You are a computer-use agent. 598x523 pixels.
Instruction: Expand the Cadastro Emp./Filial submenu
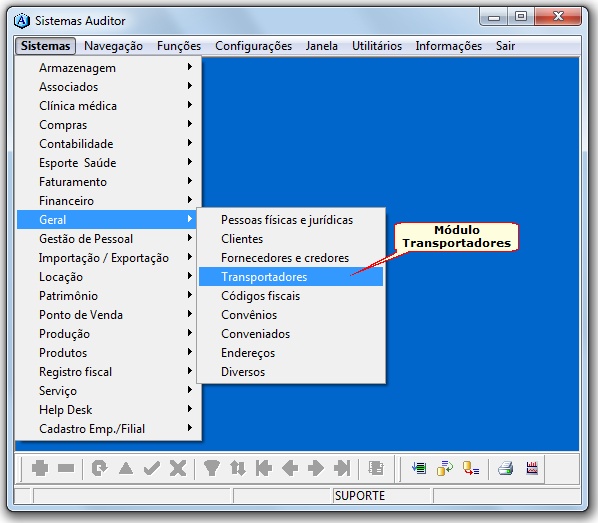106,429
